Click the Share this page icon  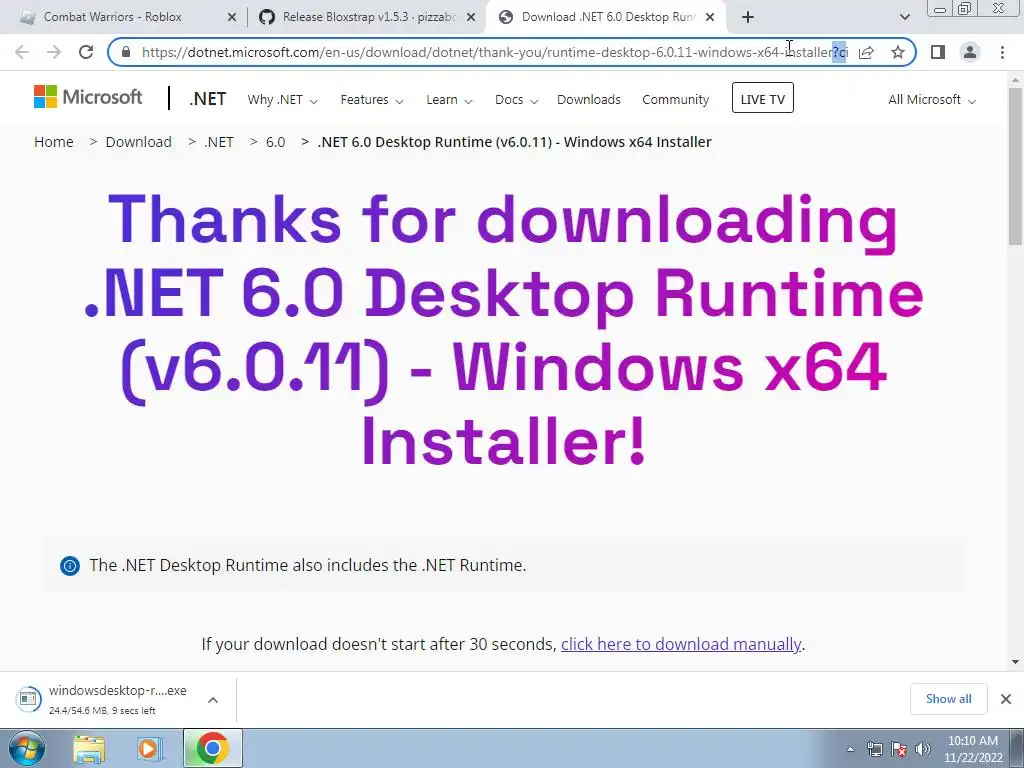(866, 52)
